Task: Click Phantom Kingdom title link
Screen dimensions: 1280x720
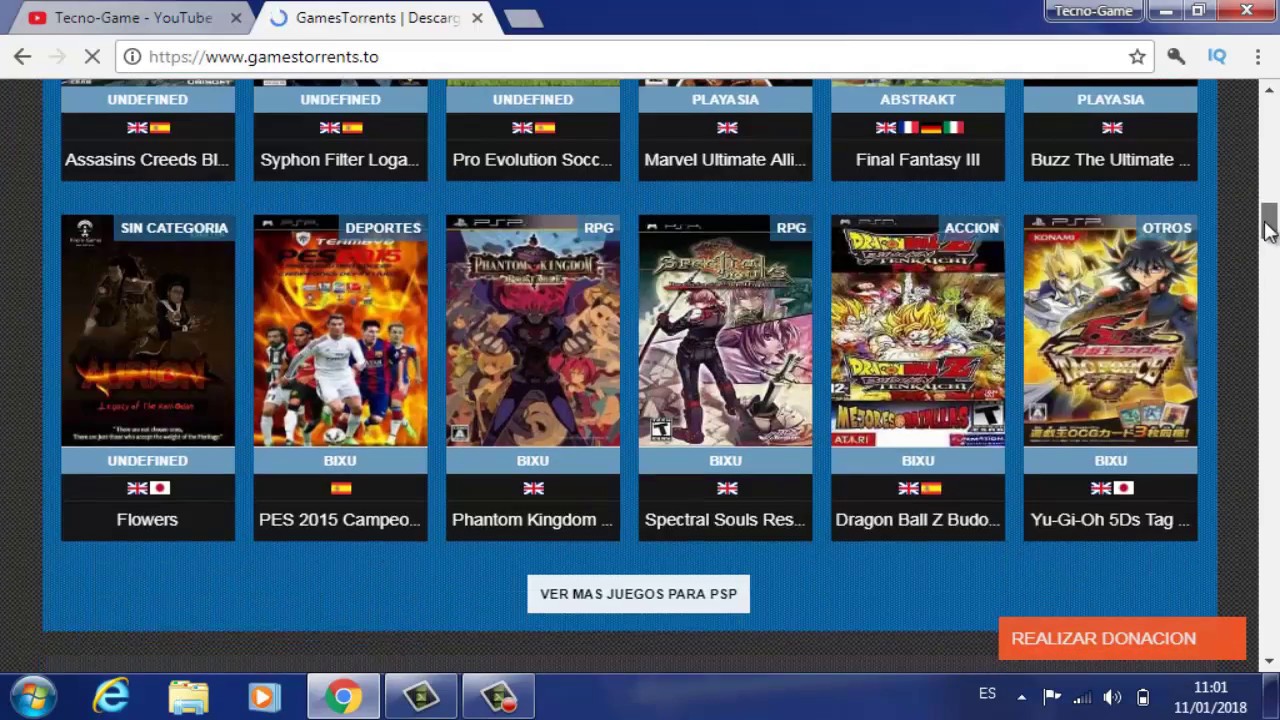Action: (x=532, y=519)
